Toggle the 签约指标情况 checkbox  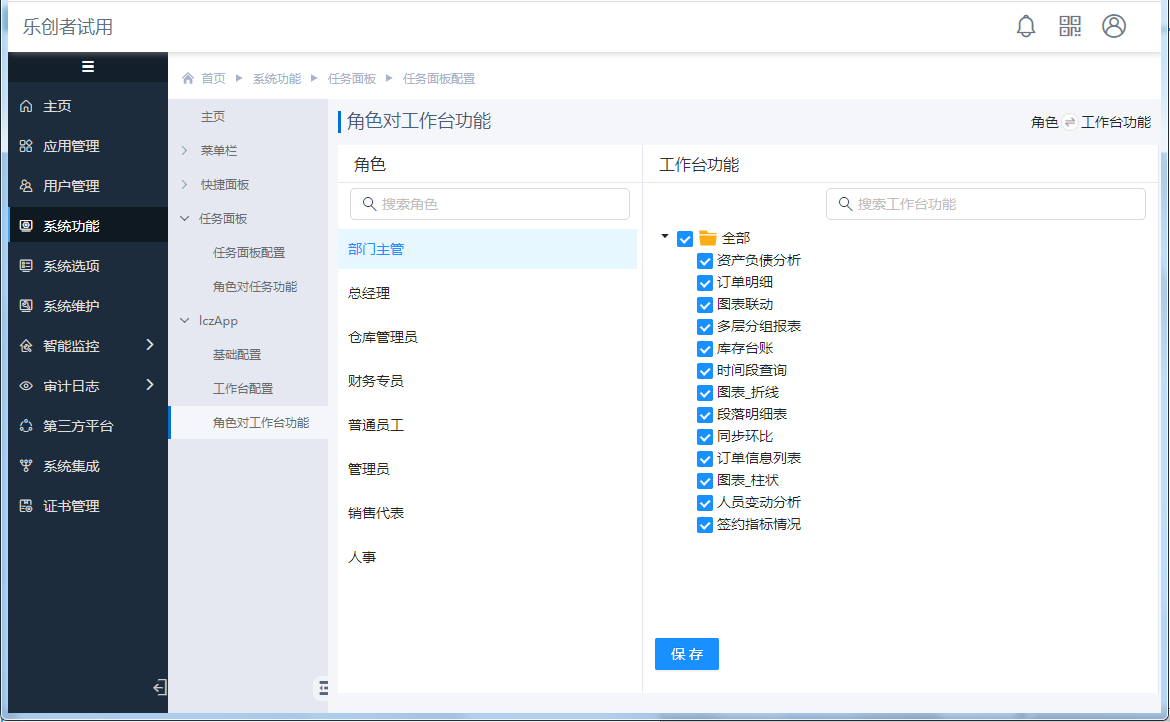coord(705,524)
